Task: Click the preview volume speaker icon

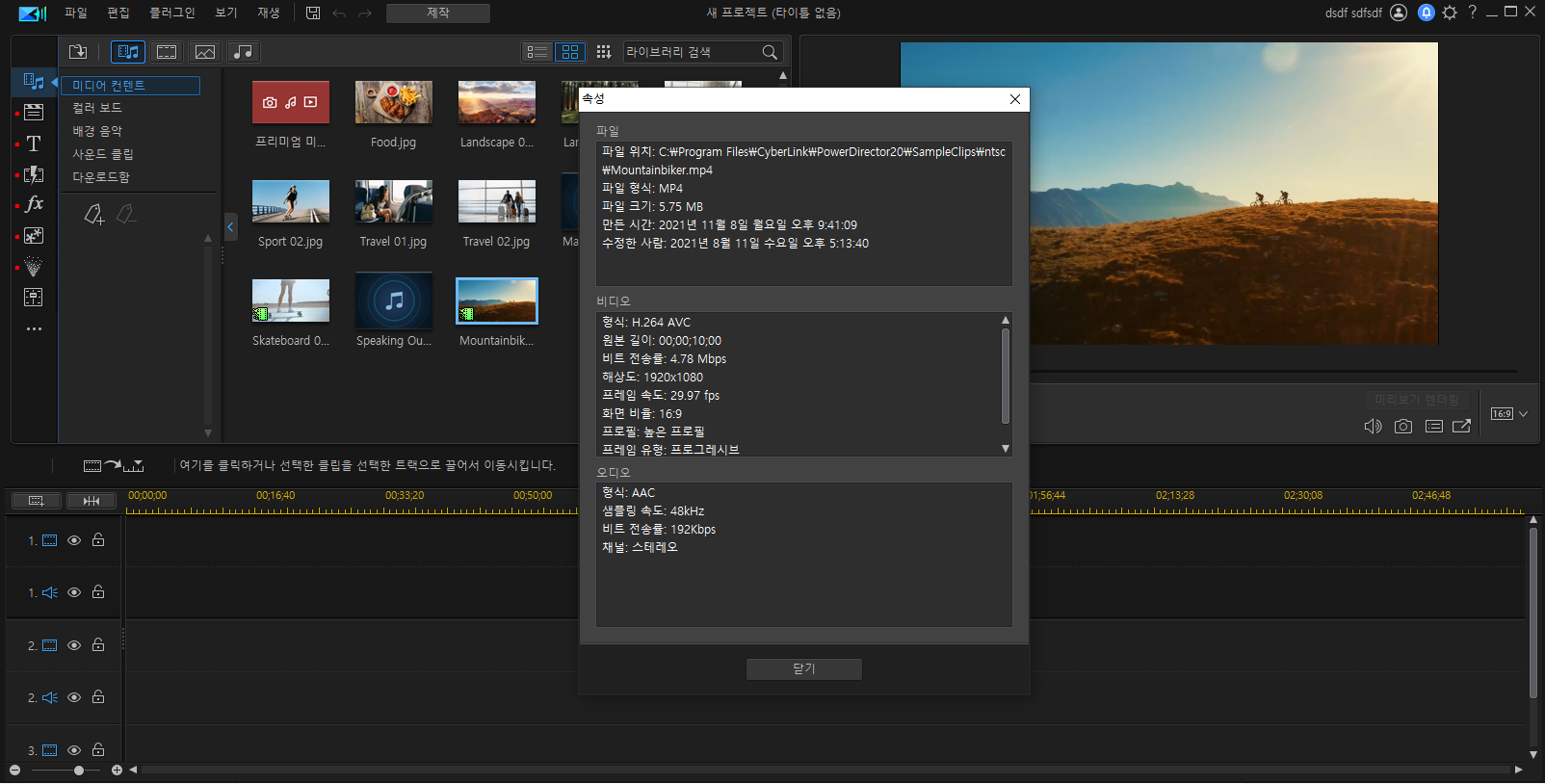Action: click(x=1374, y=426)
